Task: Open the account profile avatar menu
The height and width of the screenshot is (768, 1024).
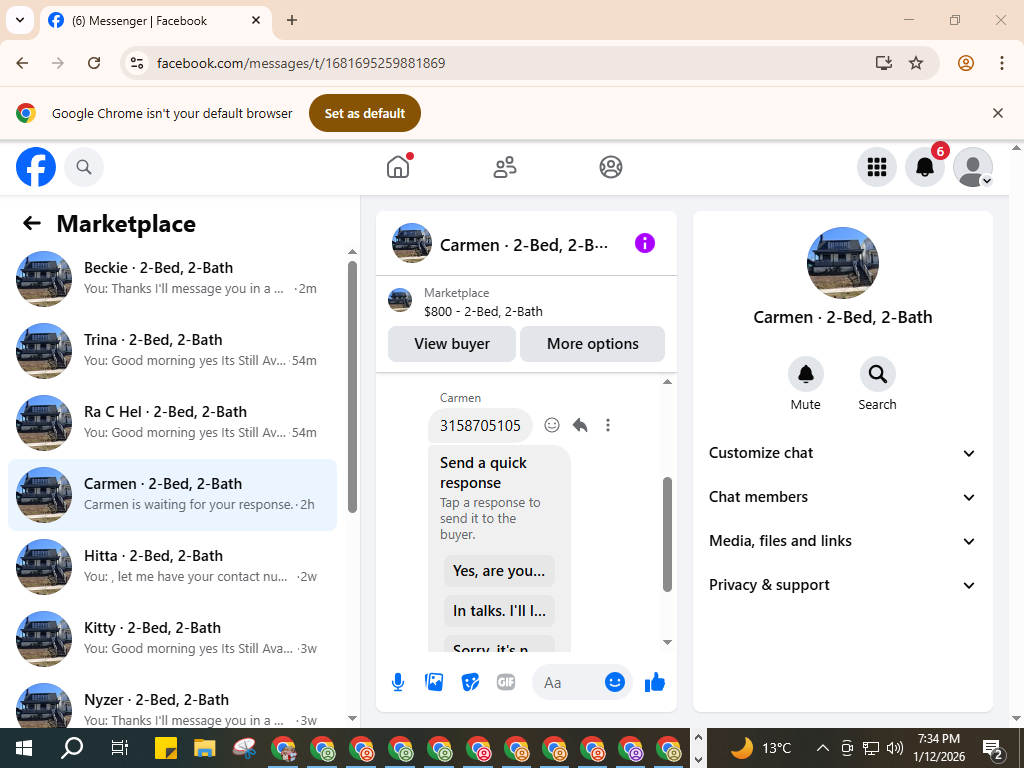Action: pyautogui.click(x=973, y=167)
